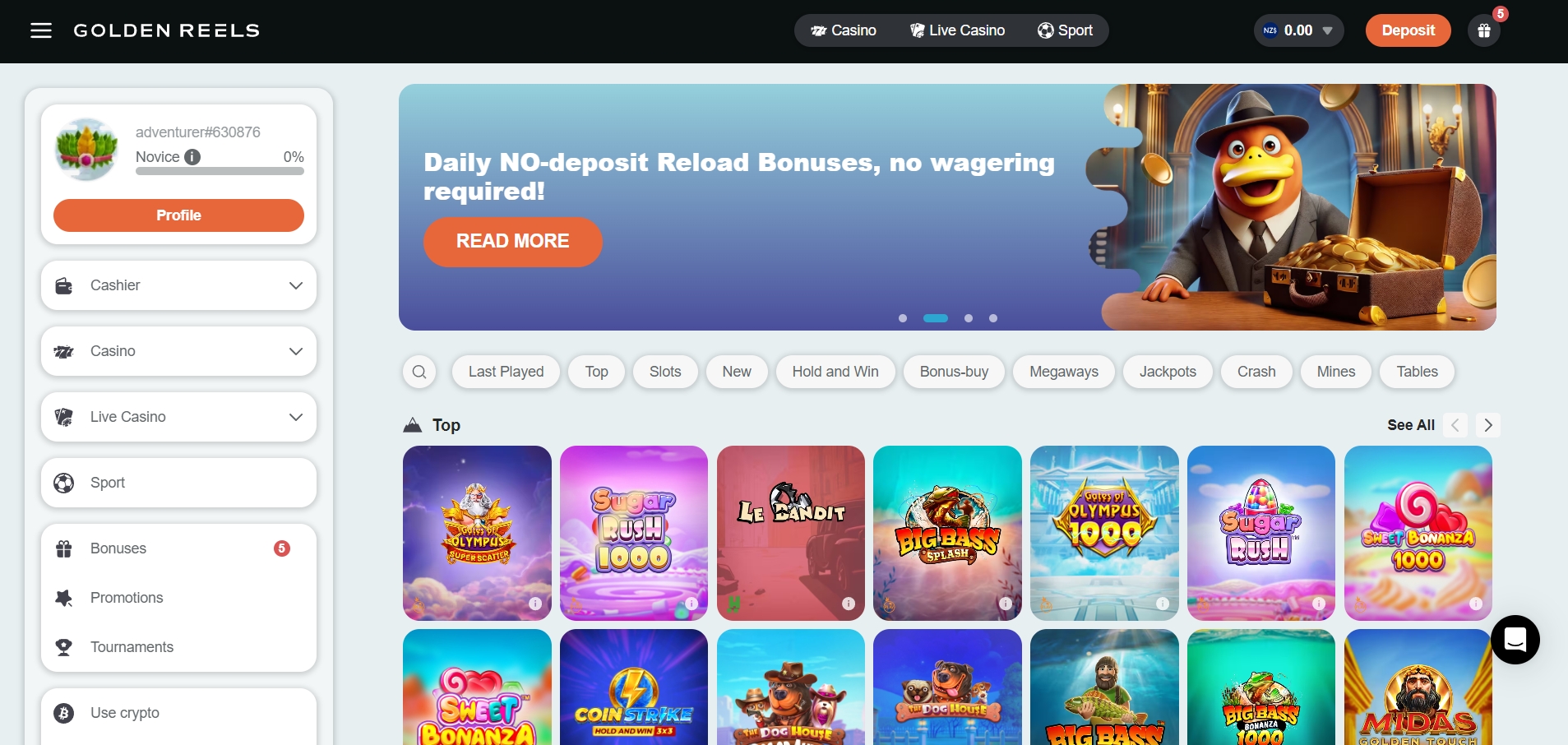
Task: Open the live chat support bubble
Action: 1515,640
